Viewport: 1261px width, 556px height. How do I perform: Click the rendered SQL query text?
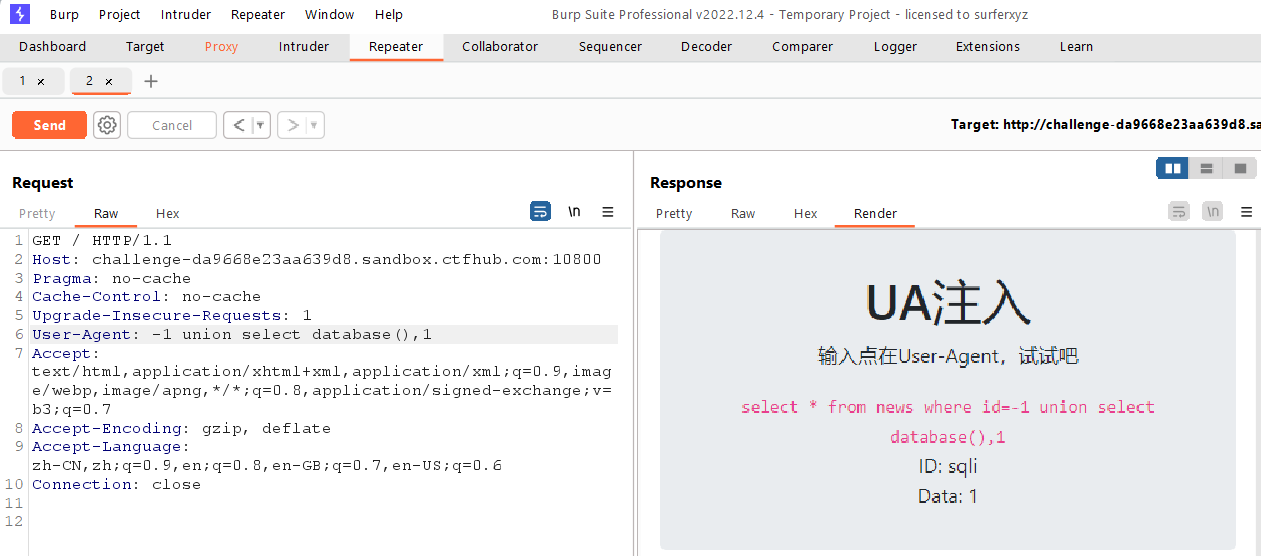[x=947, y=421]
